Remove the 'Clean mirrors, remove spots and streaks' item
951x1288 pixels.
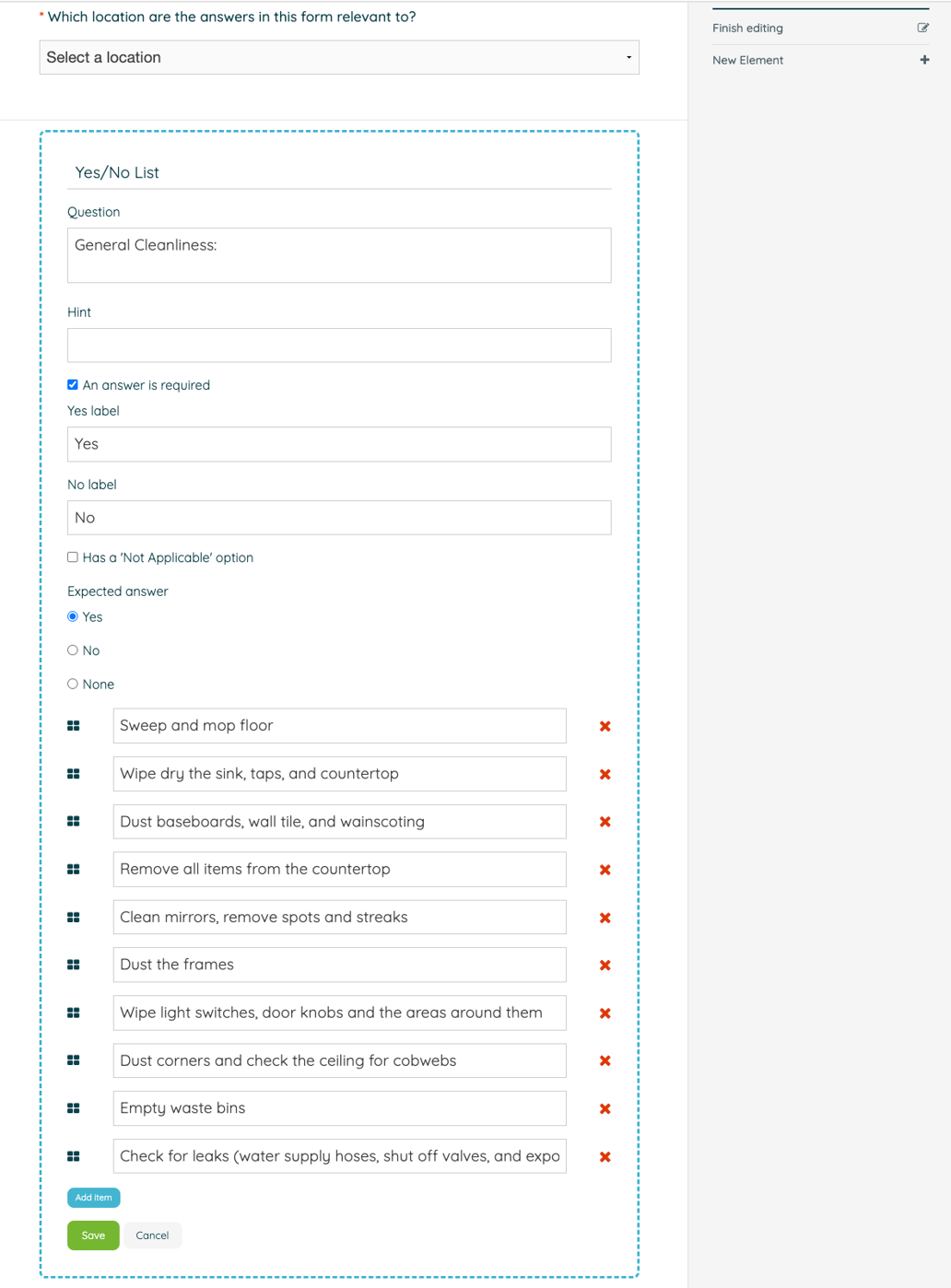605,917
